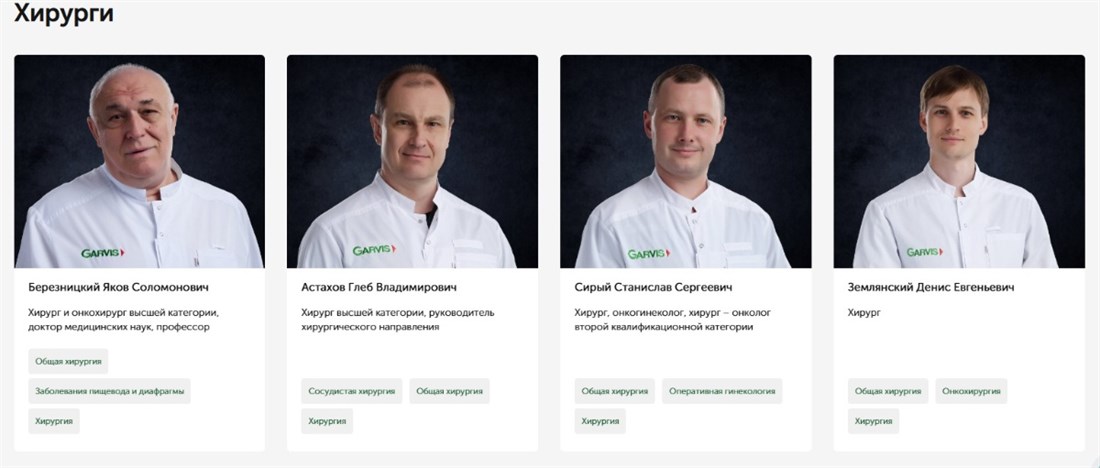
Task: Select Хирургия tag in Сирый card
Action: [600, 422]
